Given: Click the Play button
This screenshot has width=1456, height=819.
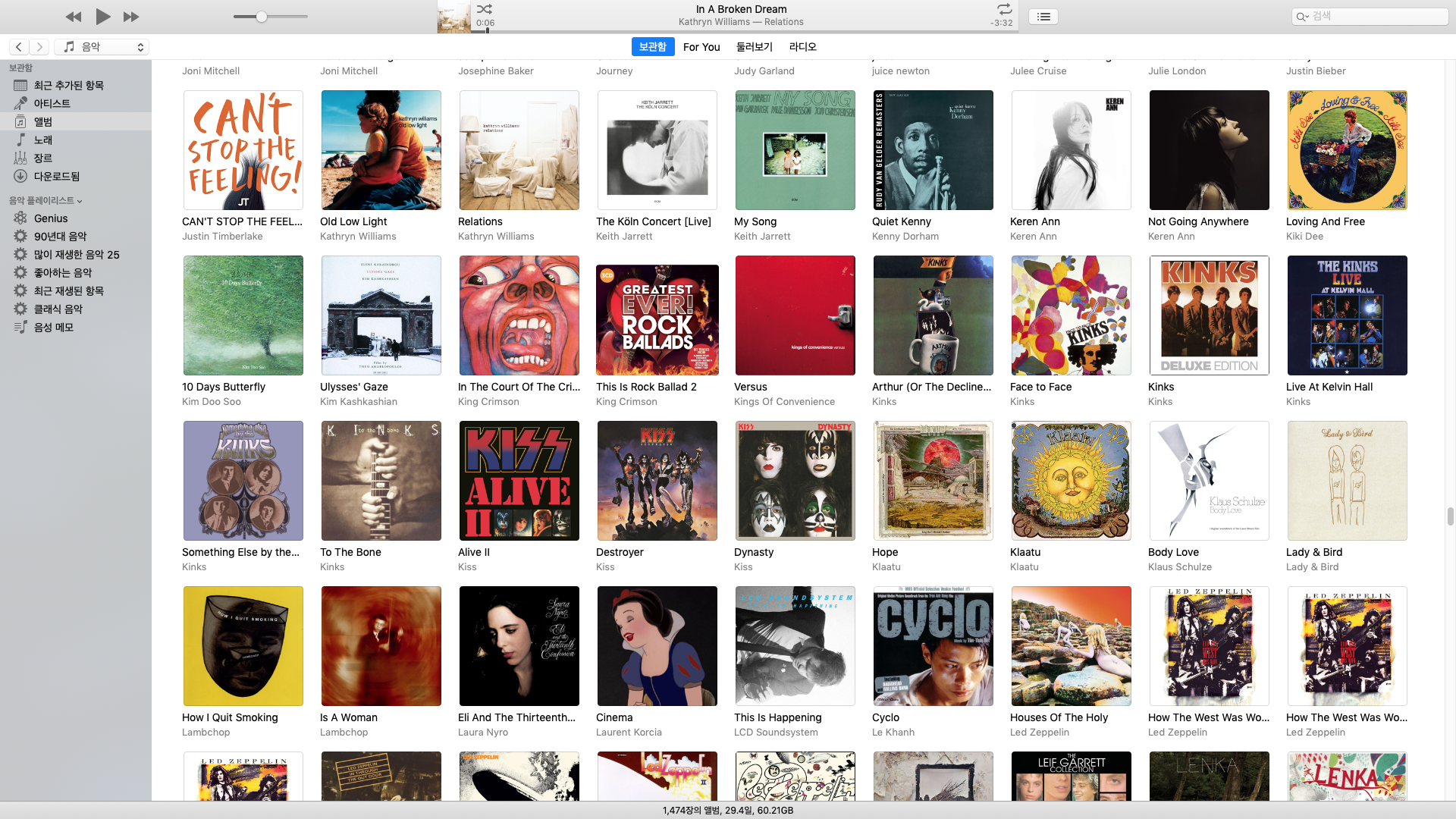Looking at the screenshot, I should click(103, 16).
